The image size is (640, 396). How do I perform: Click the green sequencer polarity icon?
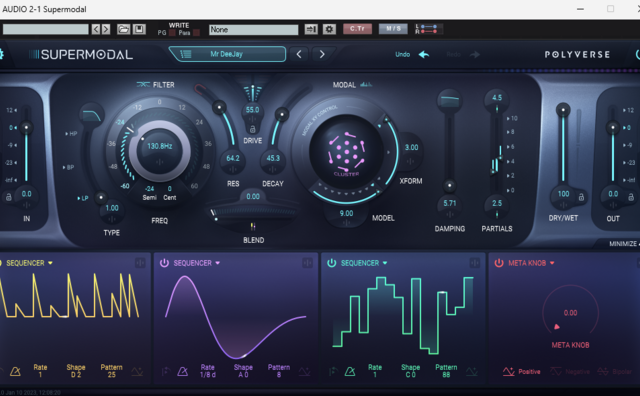[x=472, y=372]
